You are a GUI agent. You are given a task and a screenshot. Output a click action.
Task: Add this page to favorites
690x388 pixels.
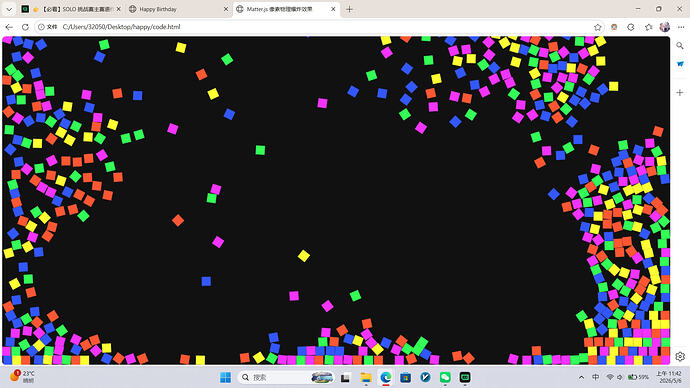coord(598,27)
